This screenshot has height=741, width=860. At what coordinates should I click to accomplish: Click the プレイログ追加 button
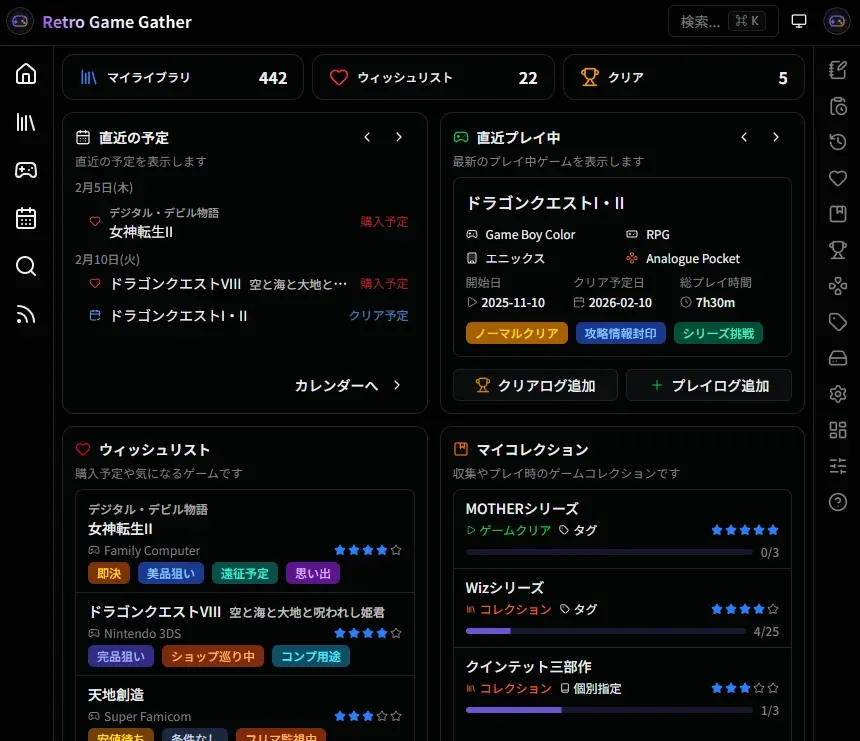click(x=709, y=386)
